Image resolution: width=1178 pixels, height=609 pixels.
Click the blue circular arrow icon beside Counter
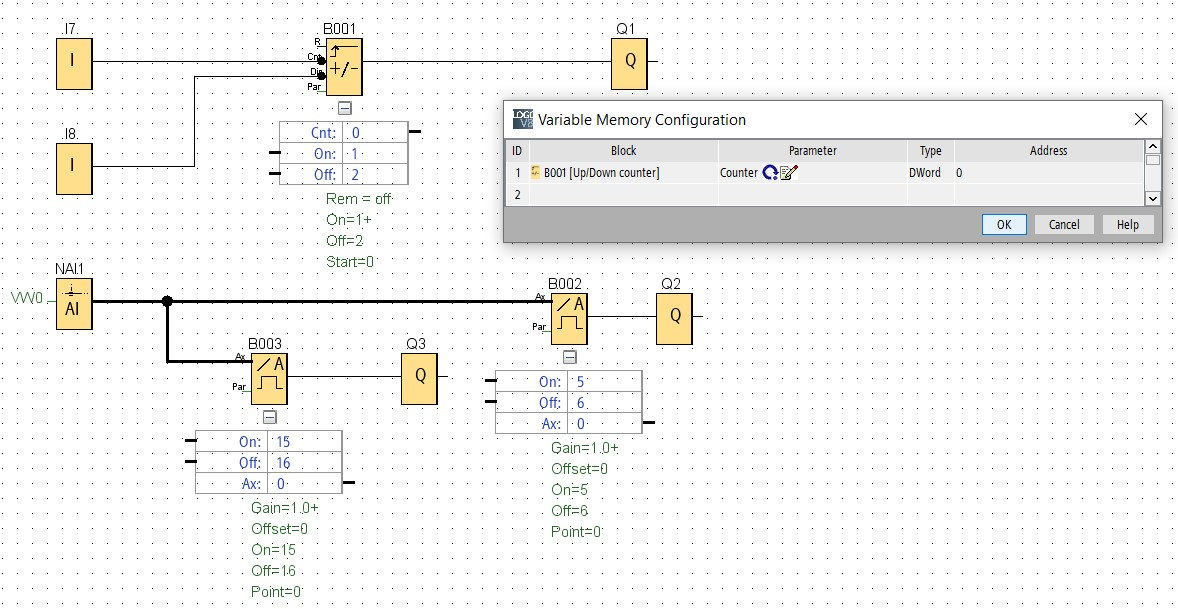770,173
